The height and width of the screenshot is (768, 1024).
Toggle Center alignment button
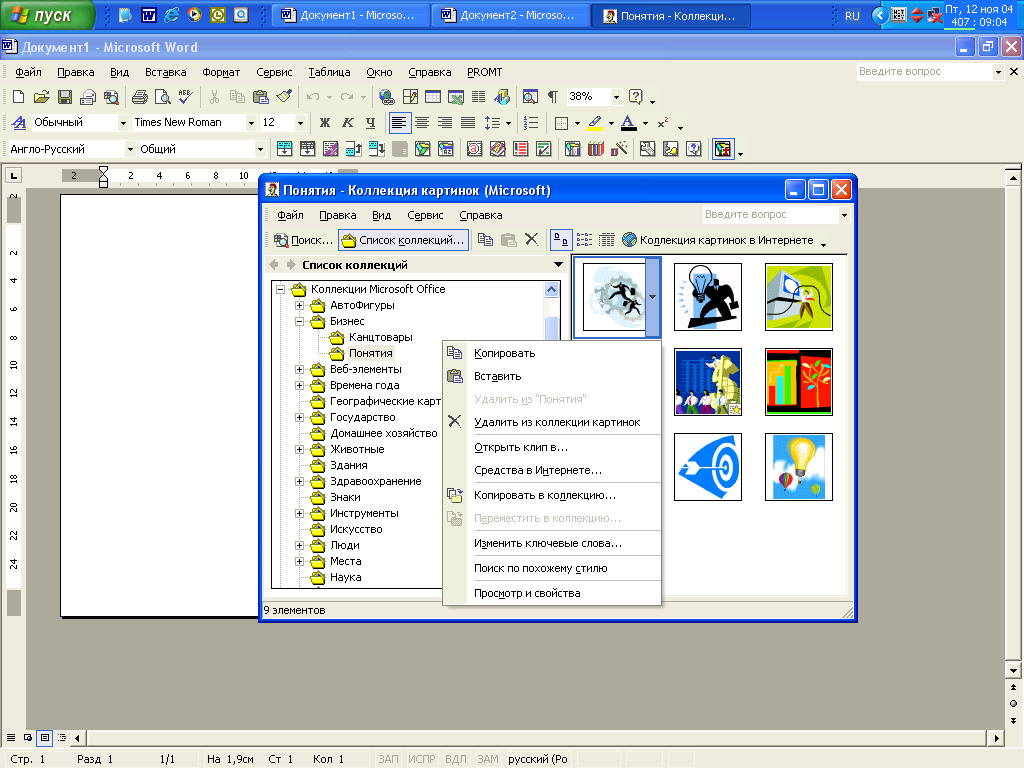pos(422,123)
